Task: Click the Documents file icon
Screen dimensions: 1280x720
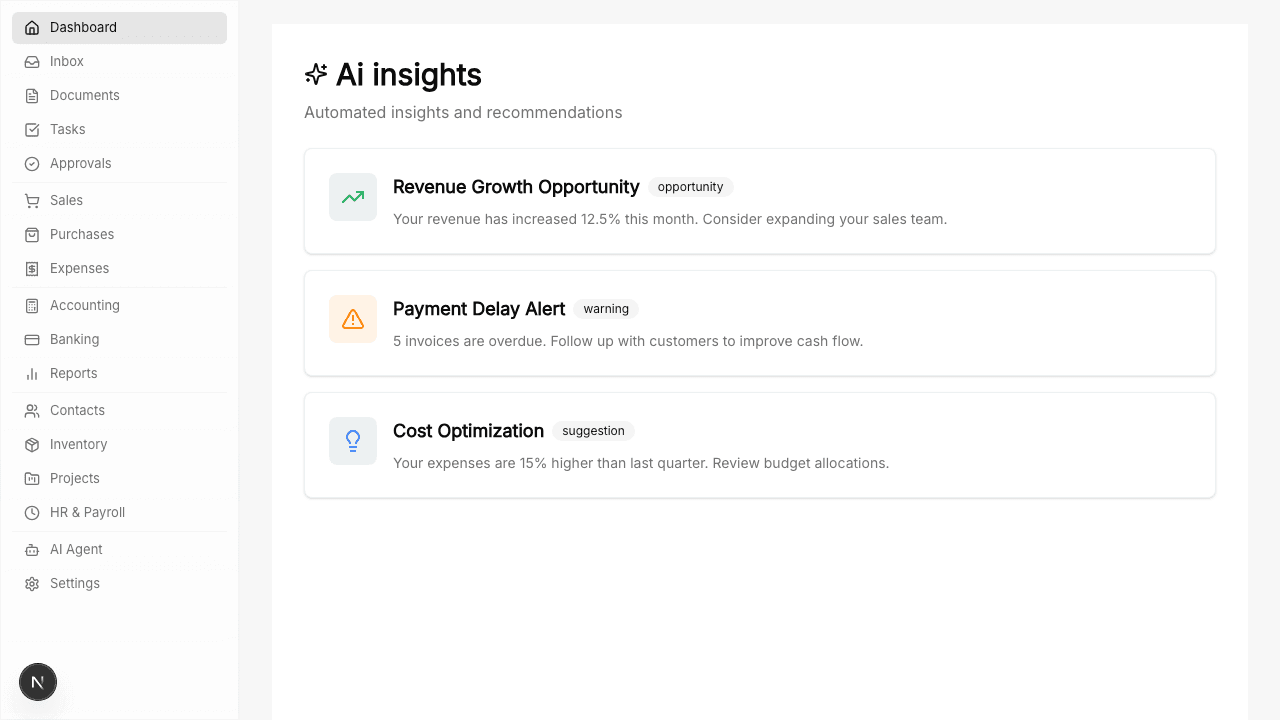Action: point(32,96)
